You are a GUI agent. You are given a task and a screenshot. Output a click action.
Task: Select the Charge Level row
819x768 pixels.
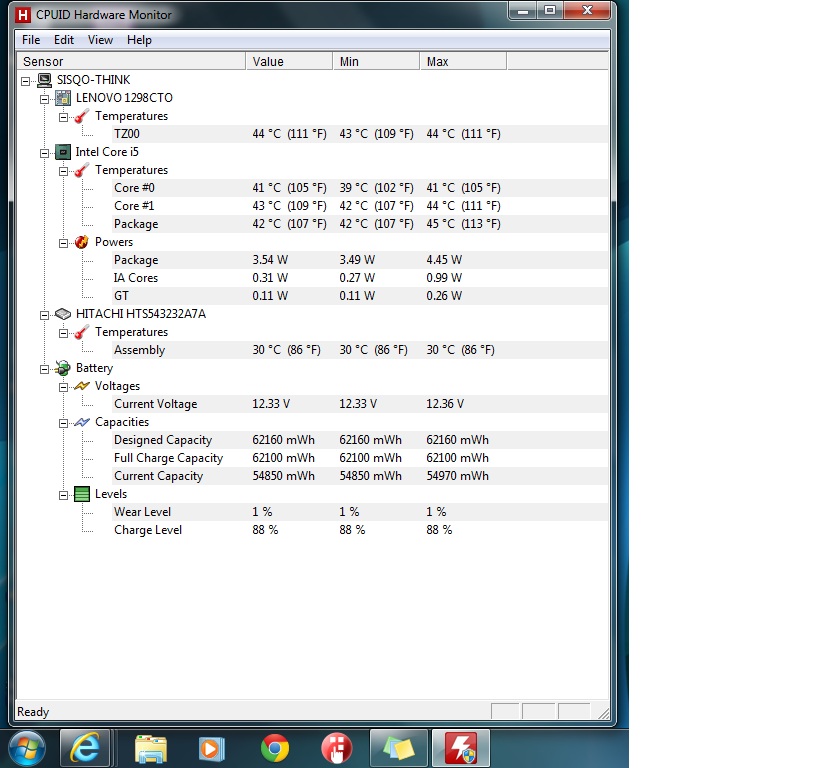360,530
